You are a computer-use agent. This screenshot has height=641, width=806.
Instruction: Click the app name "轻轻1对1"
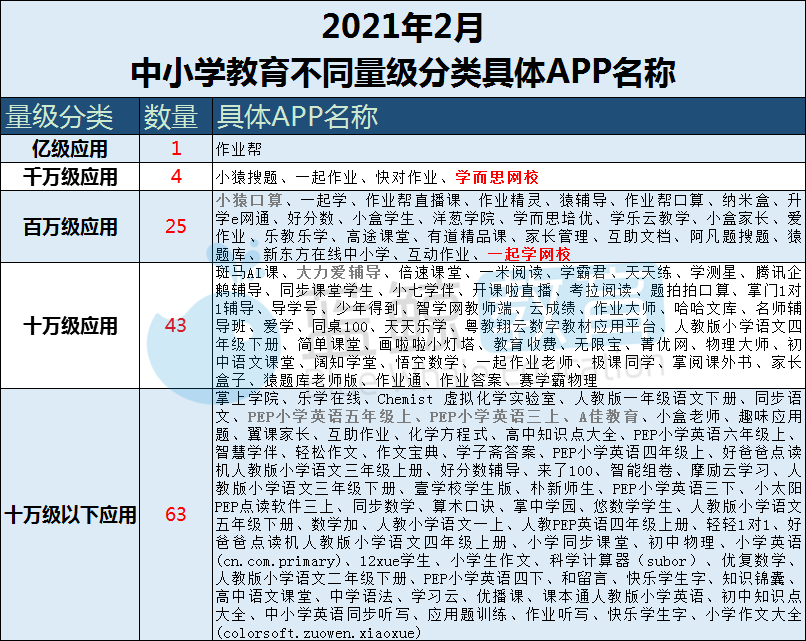point(738,524)
